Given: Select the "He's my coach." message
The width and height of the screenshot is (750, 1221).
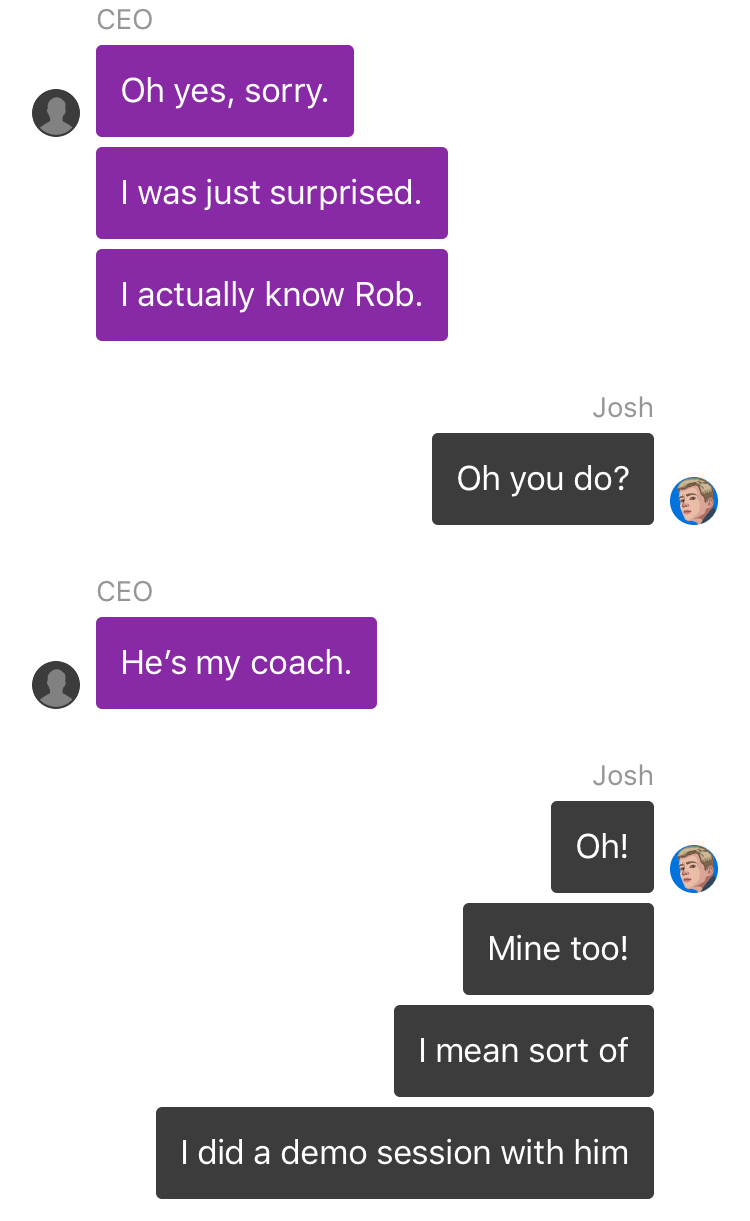Looking at the screenshot, I should click(x=236, y=663).
